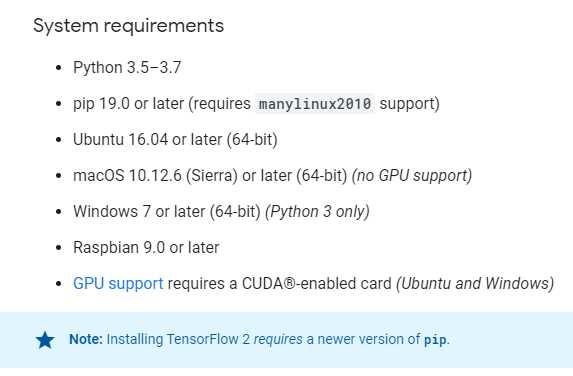Click the bold Note: label
Image resolution: width=573 pixels, height=376 pixels.
[x=86, y=339]
